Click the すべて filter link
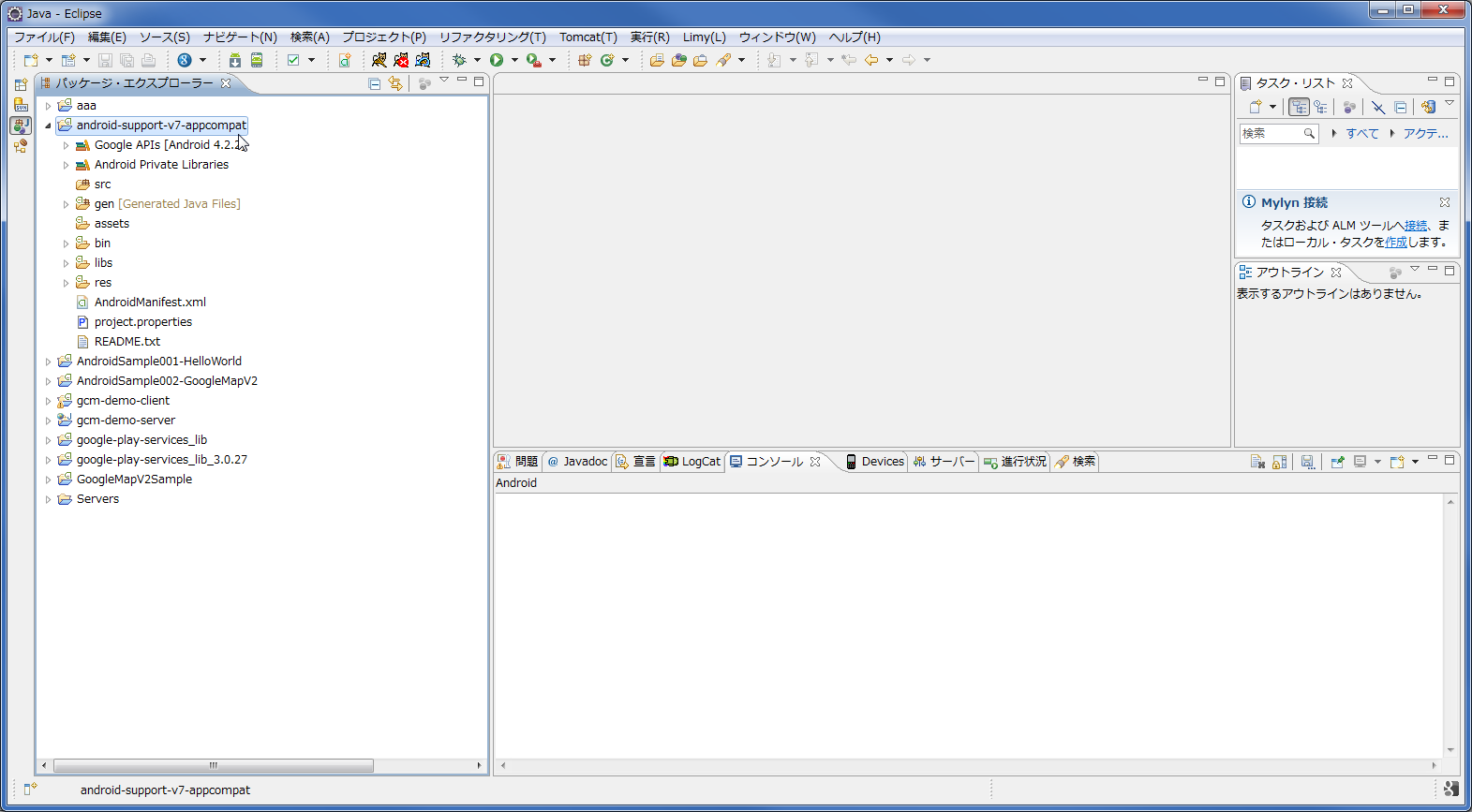Image resolution: width=1472 pixels, height=812 pixels. (x=1362, y=134)
